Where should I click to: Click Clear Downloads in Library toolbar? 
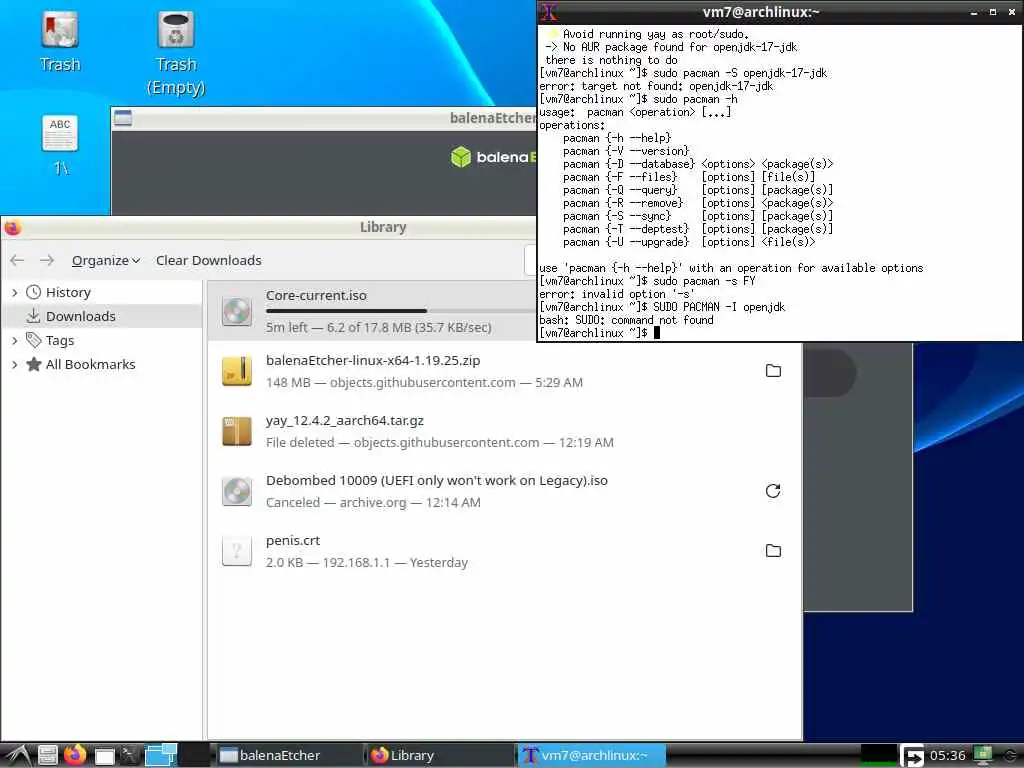pyautogui.click(x=208, y=260)
